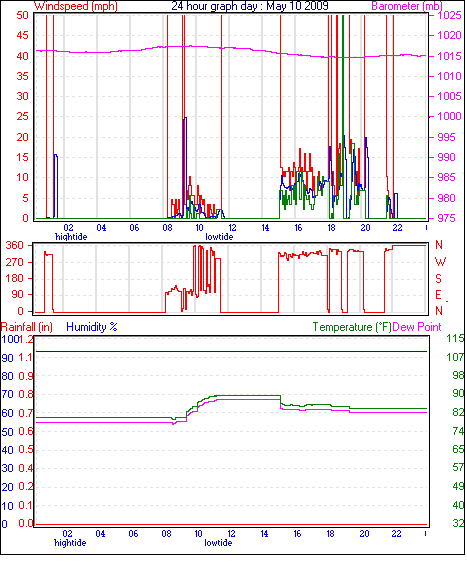Click the 1000 barometer axis value
This screenshot has width=467, height=566.
(449, 116)
